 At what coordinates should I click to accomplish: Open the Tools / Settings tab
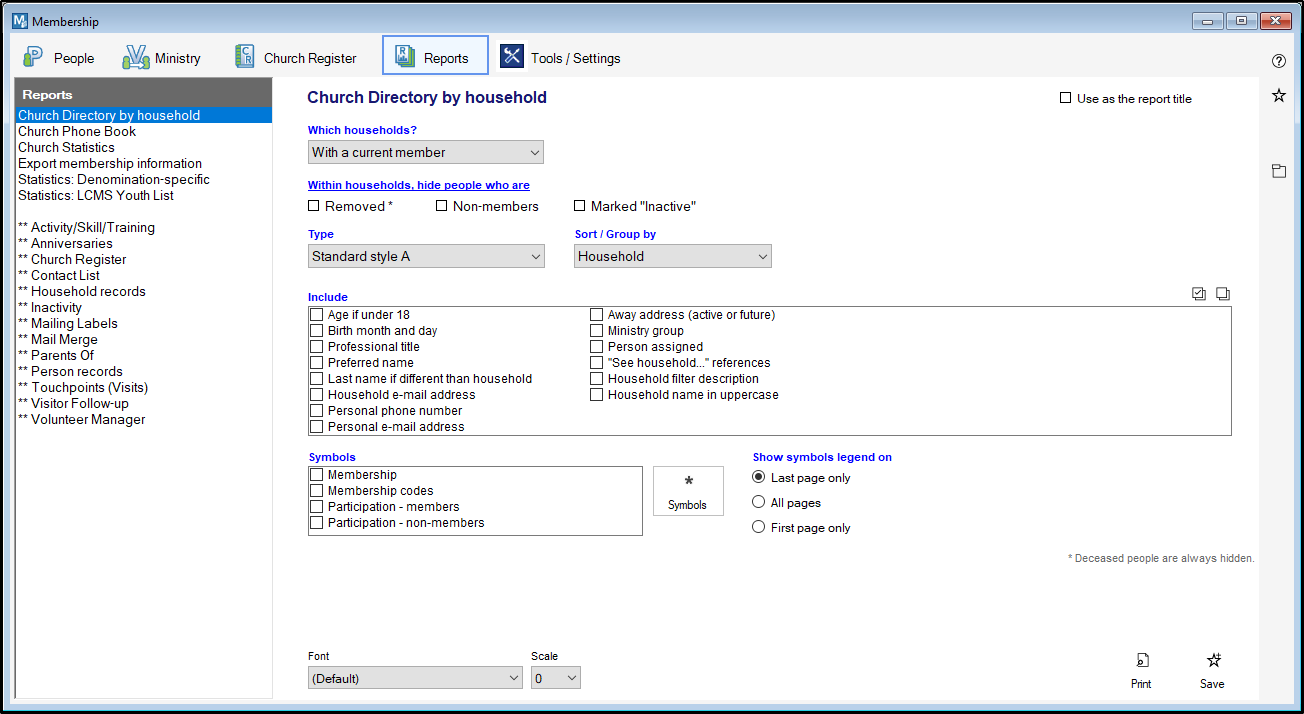click(x=561, y=58)
